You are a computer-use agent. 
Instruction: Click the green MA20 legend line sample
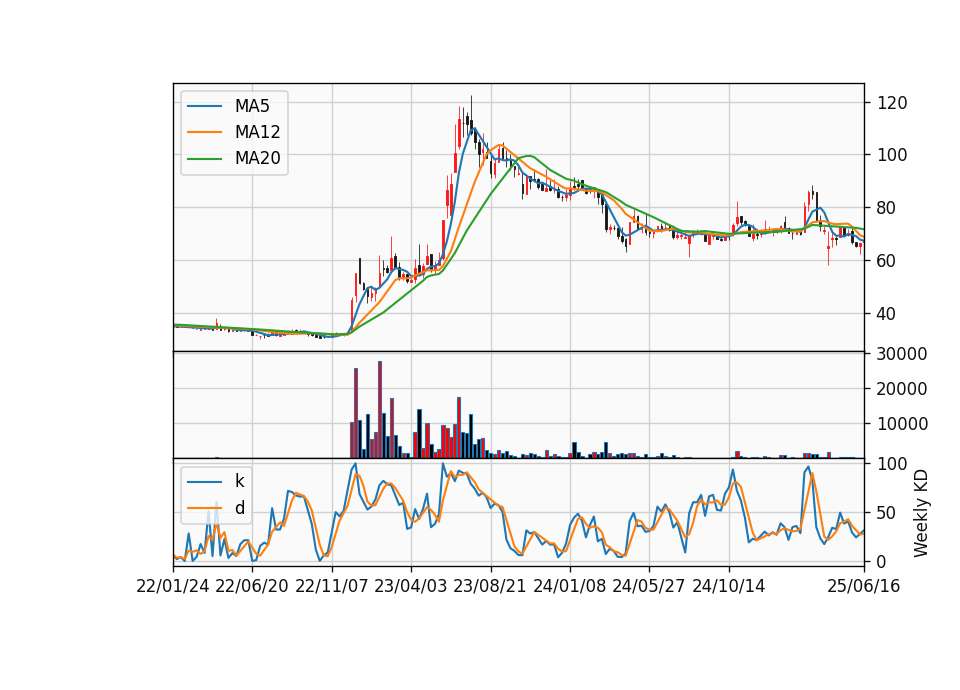204,159
